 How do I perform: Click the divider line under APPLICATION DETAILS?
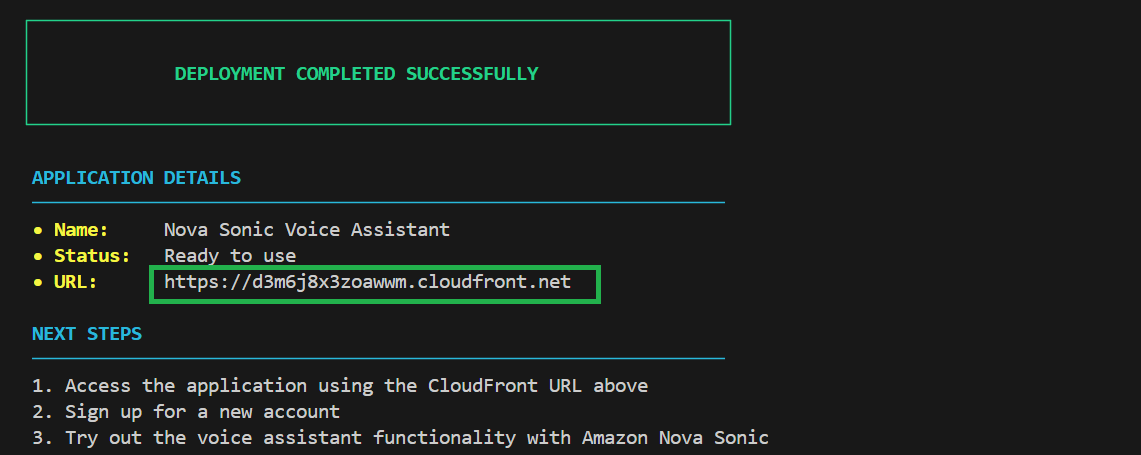click(378, 203)
